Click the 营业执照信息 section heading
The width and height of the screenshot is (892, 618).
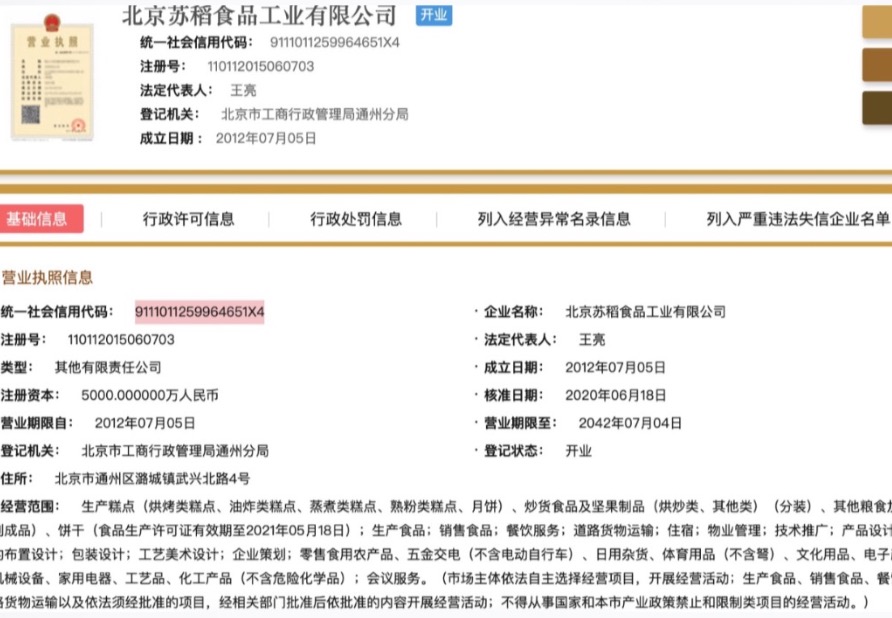(47, 277)
